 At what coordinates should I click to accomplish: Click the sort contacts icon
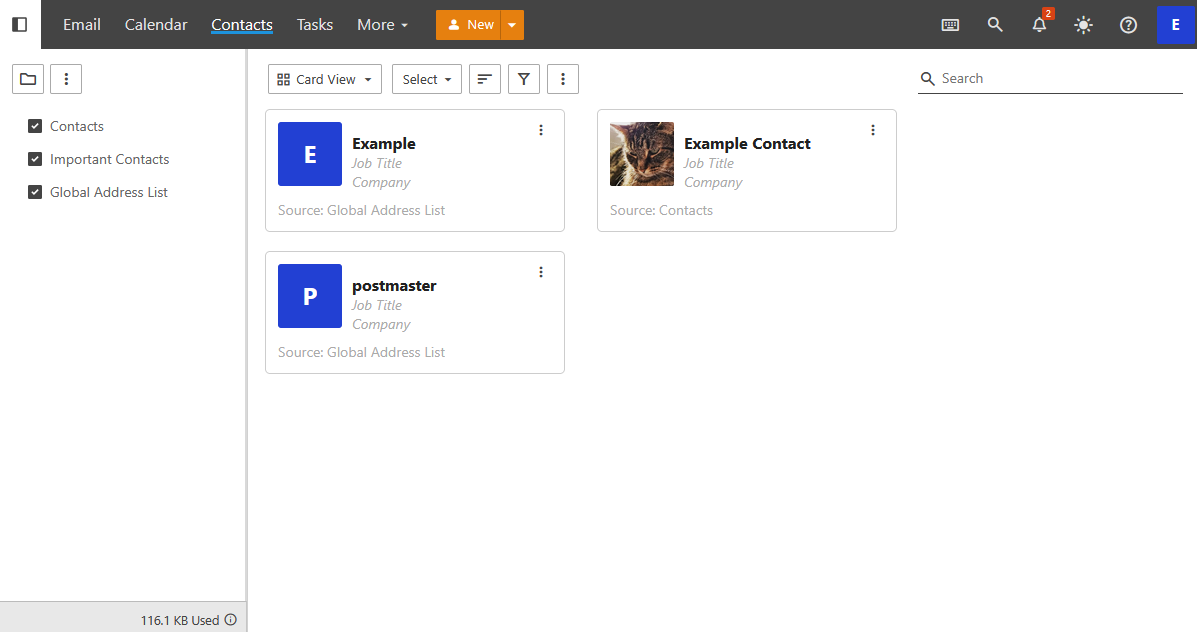pyautogui.click(x=485, y=79)
